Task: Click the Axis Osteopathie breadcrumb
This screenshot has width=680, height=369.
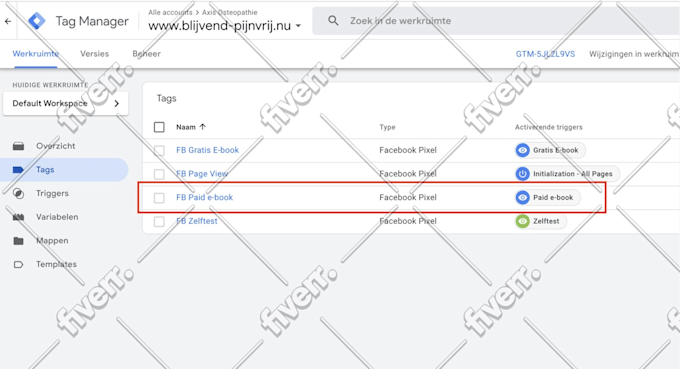Action: (229, 13)
